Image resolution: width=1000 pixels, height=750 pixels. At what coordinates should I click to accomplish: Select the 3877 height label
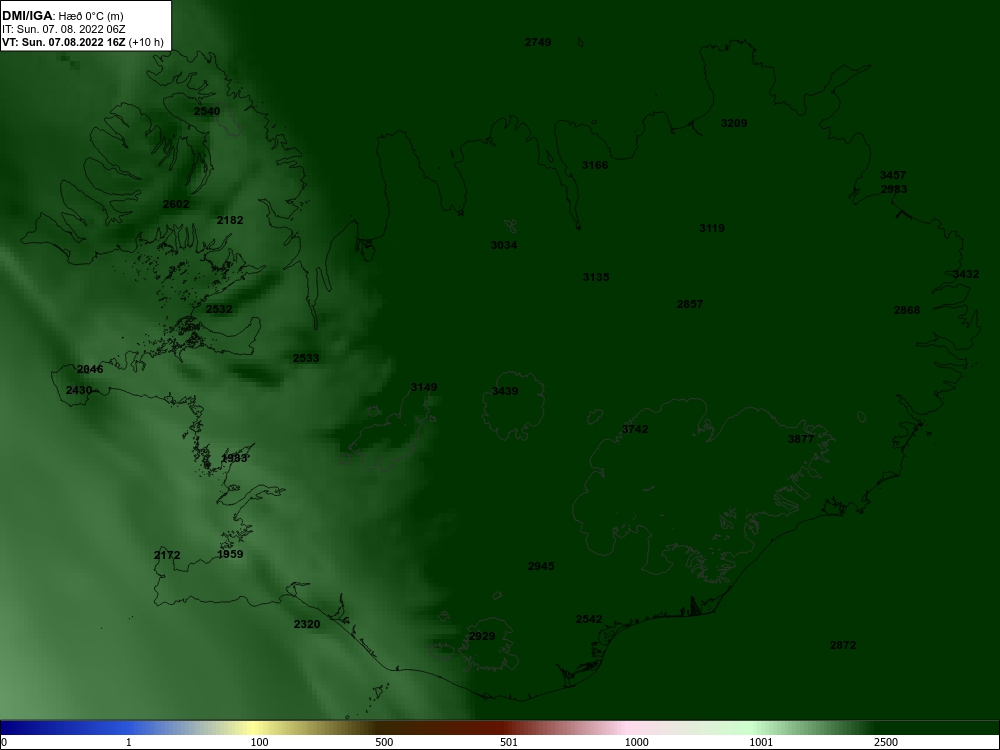click(800, 439)
